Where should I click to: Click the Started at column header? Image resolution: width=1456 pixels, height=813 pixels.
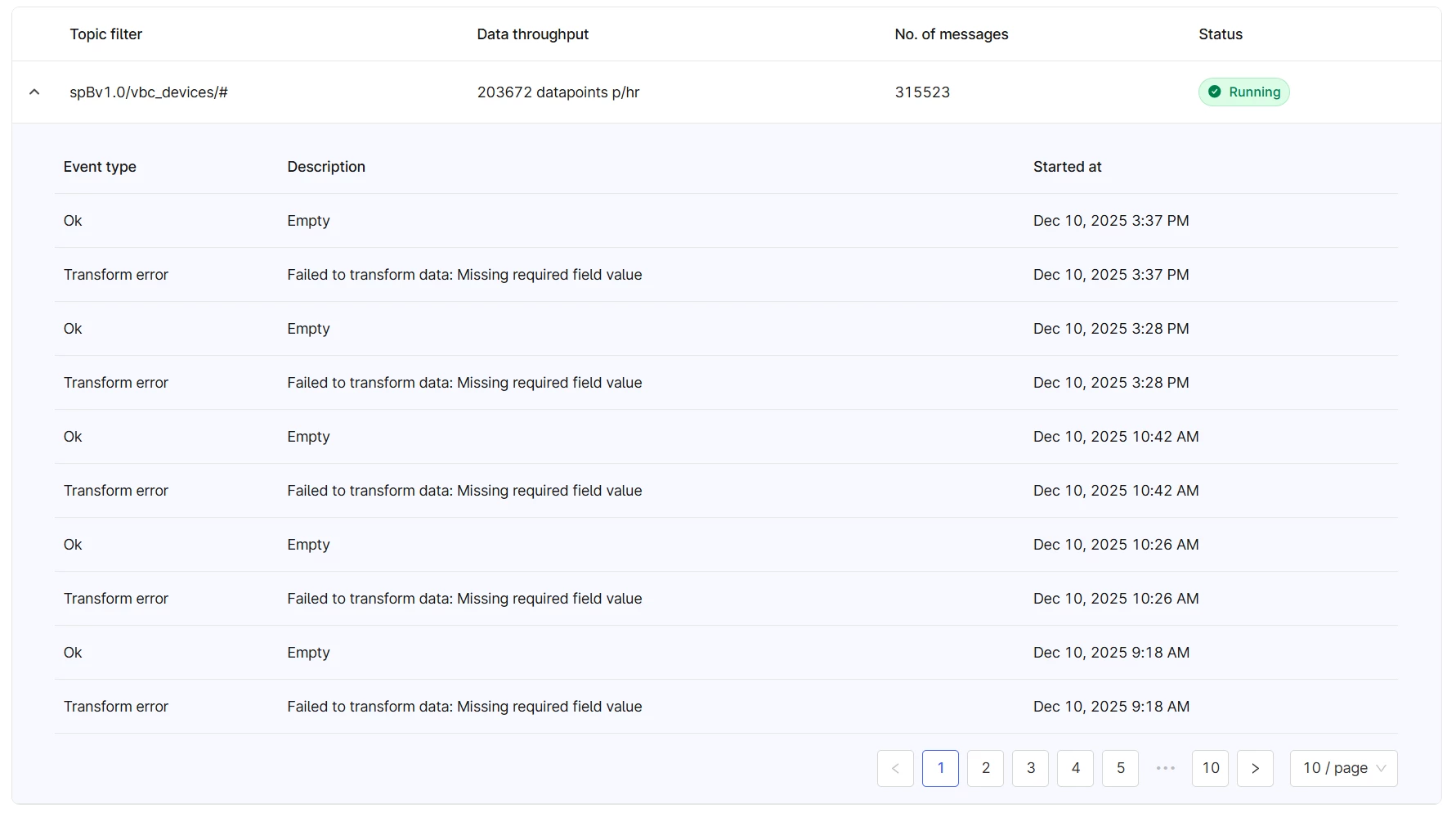(1068, 167)
